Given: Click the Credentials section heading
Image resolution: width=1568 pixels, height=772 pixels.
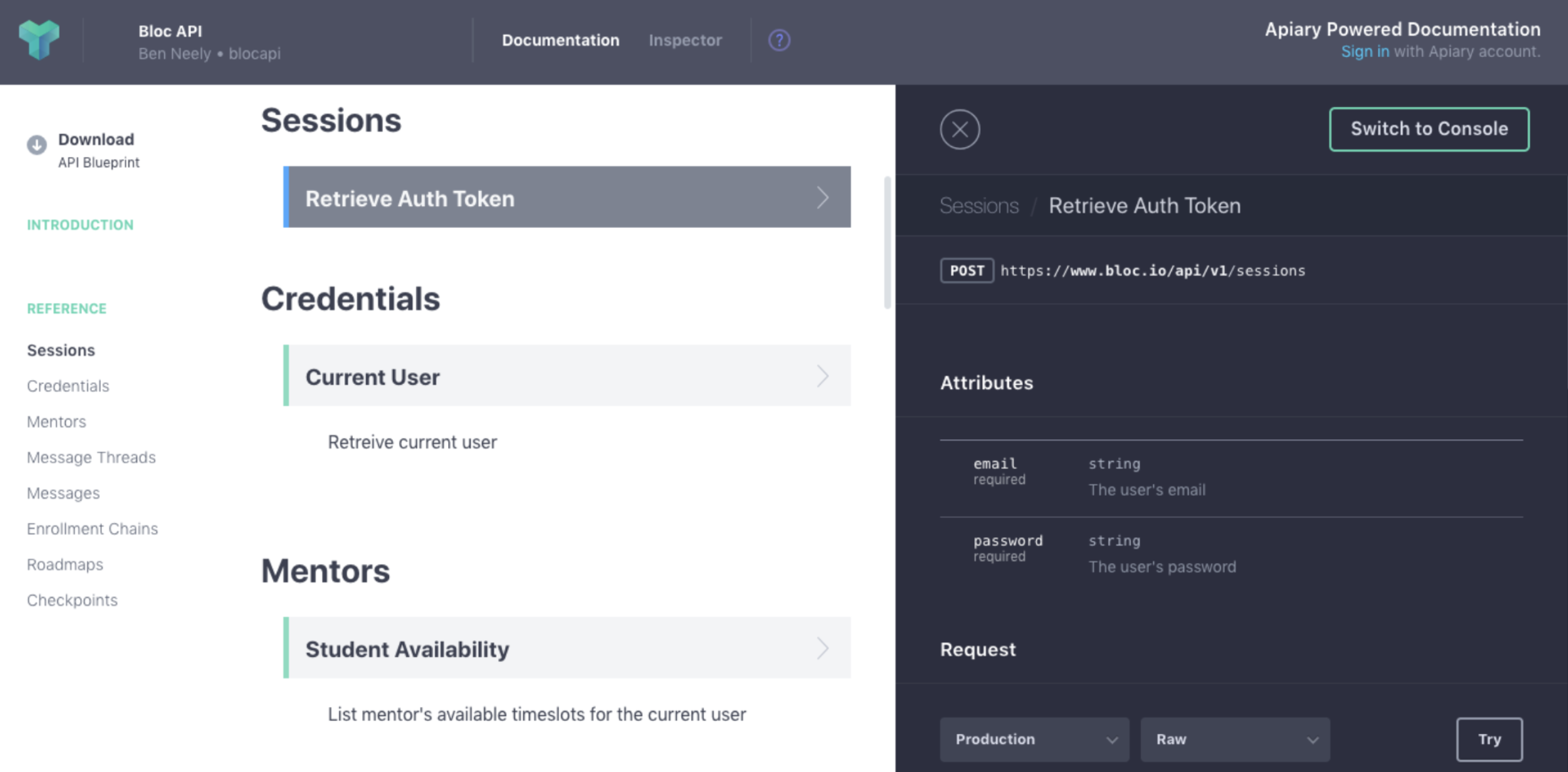Looking at the screenshot, I should tap(350, 299).
